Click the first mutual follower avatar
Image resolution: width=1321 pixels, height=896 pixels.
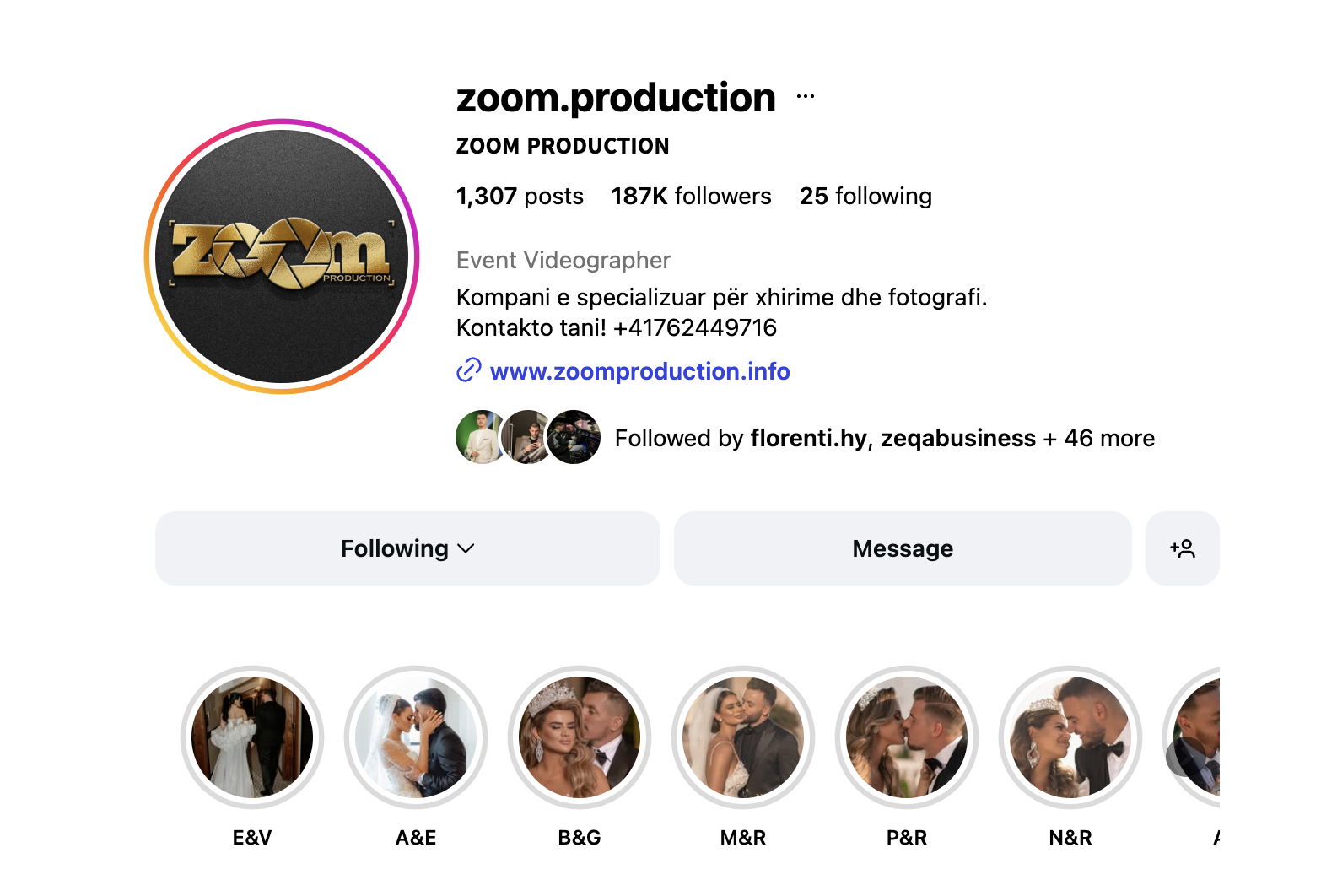coord(478,437)
